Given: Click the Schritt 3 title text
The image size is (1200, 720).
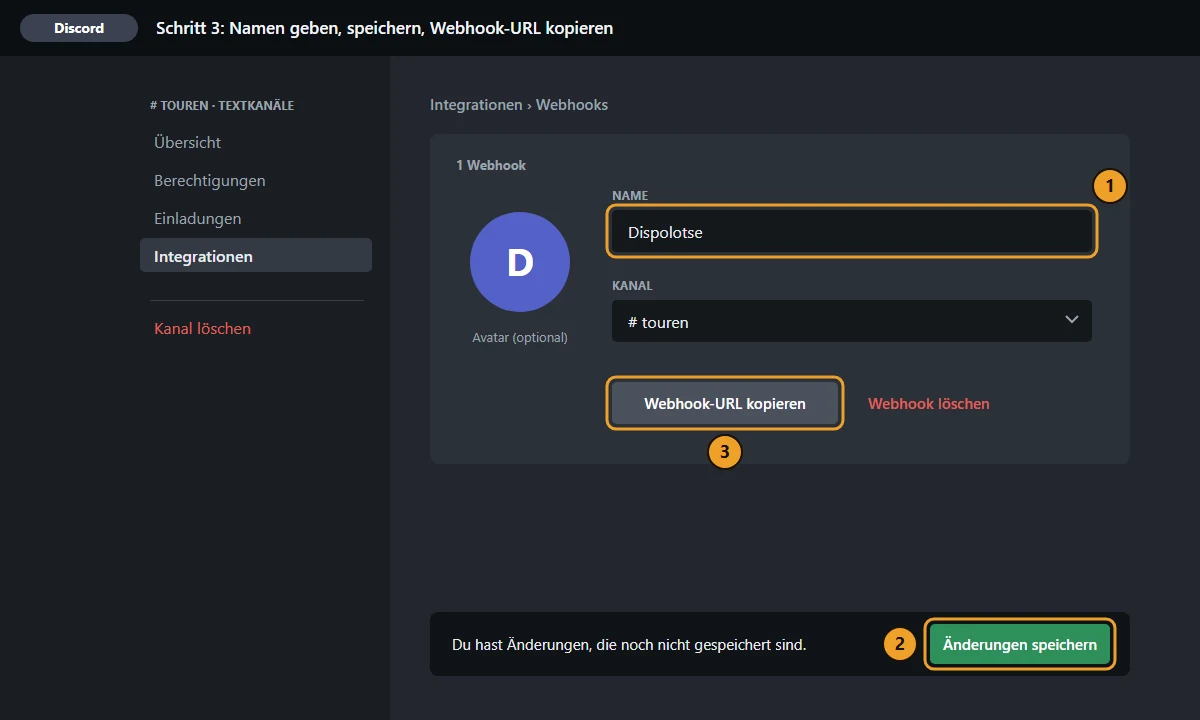Looking at the screenshot, I should click(385, 28).
